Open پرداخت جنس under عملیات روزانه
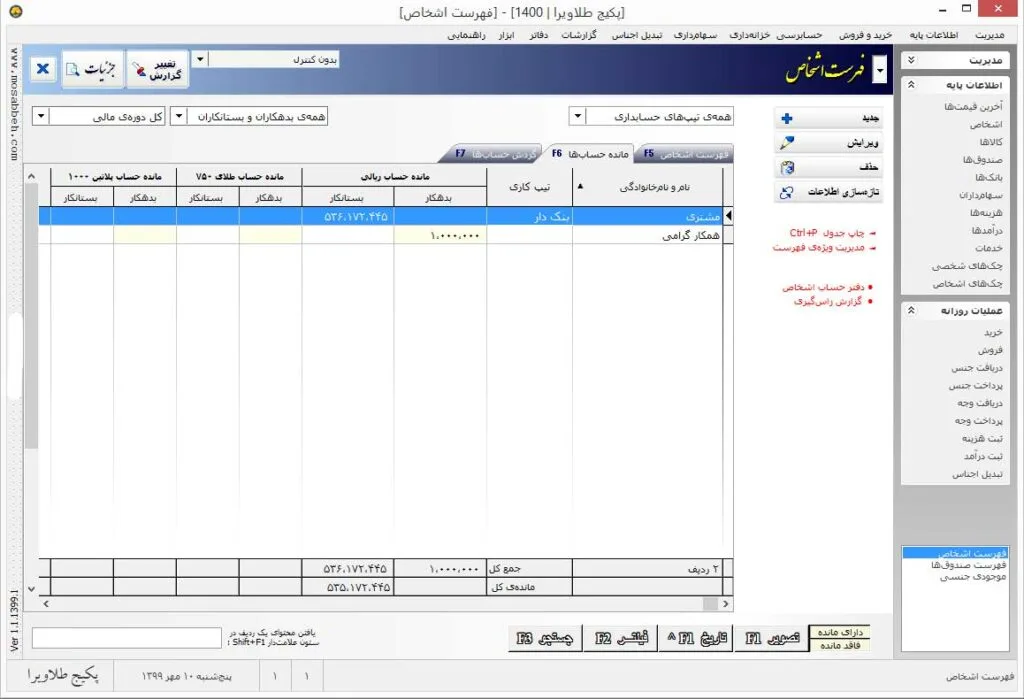Viewport: 1024px width, 699px height. 975,385
